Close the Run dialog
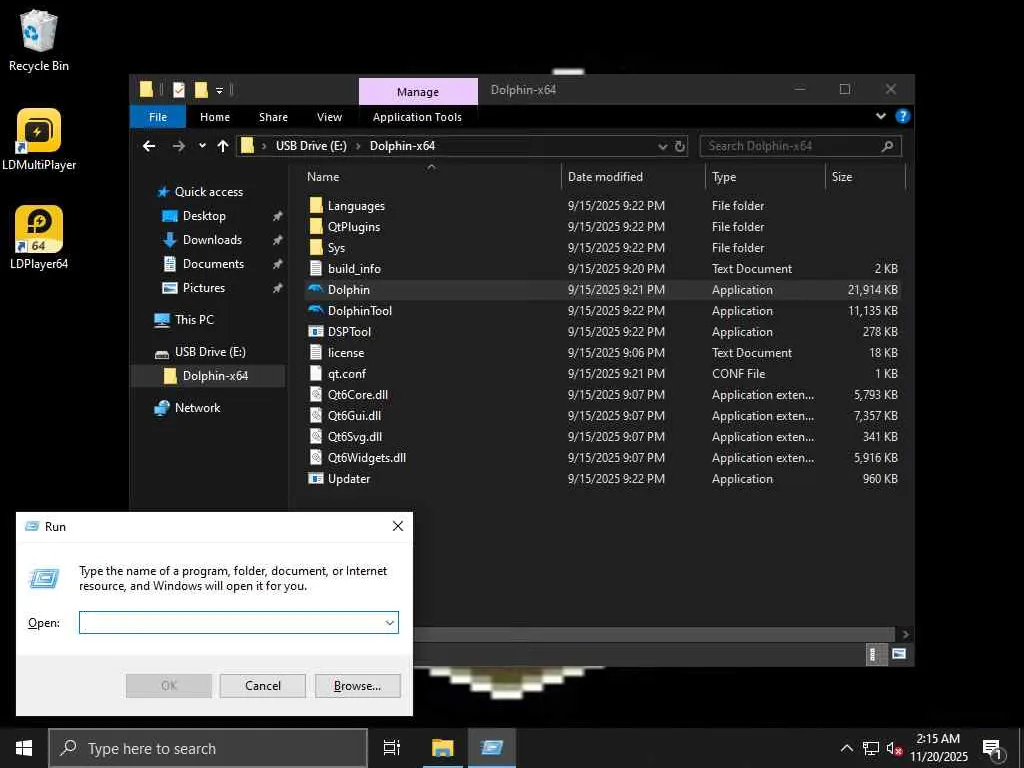This screenshot has width=1024, height=768. tap(398, 526)
